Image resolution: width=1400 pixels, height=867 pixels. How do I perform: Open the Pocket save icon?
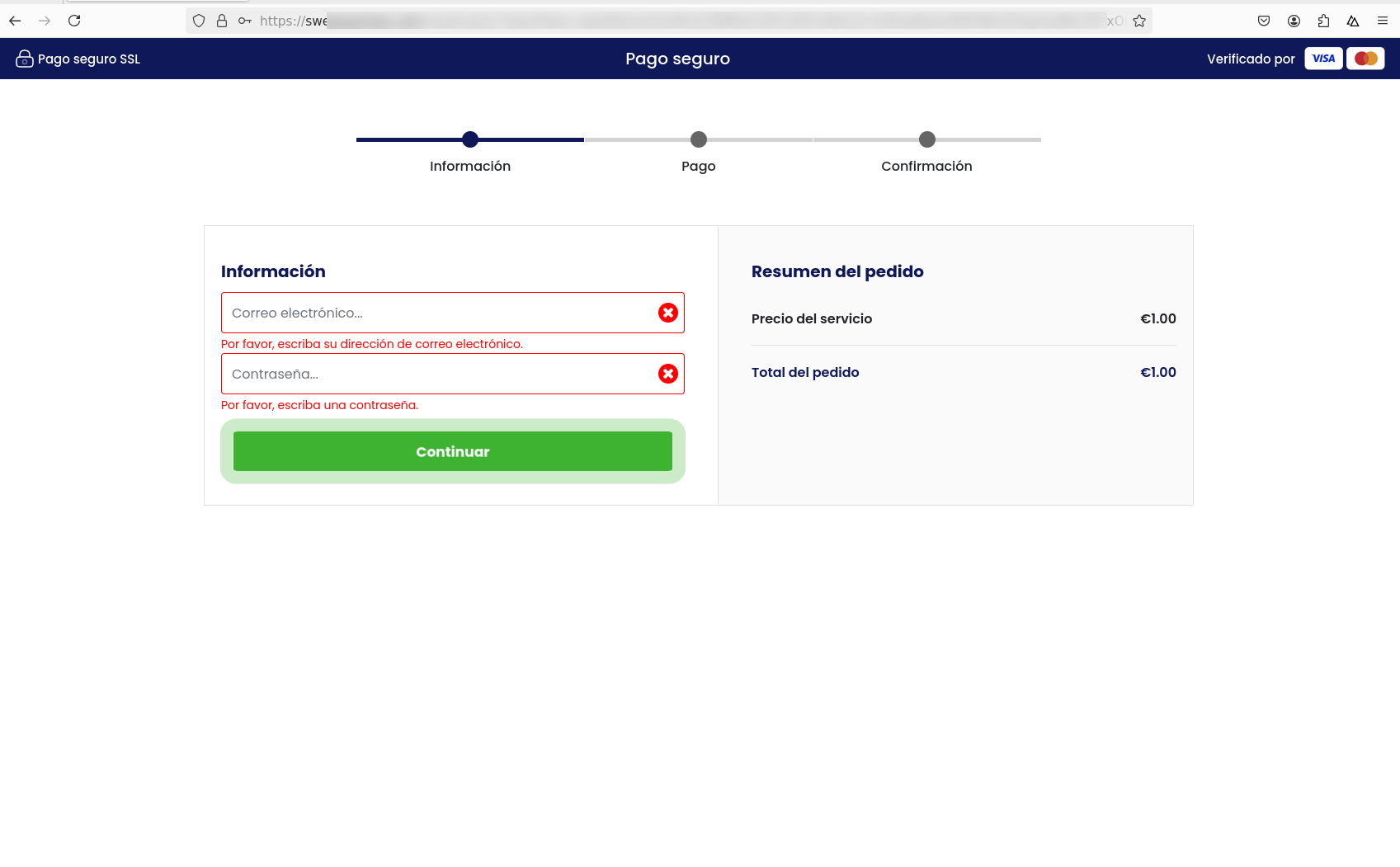[1264, 21]
